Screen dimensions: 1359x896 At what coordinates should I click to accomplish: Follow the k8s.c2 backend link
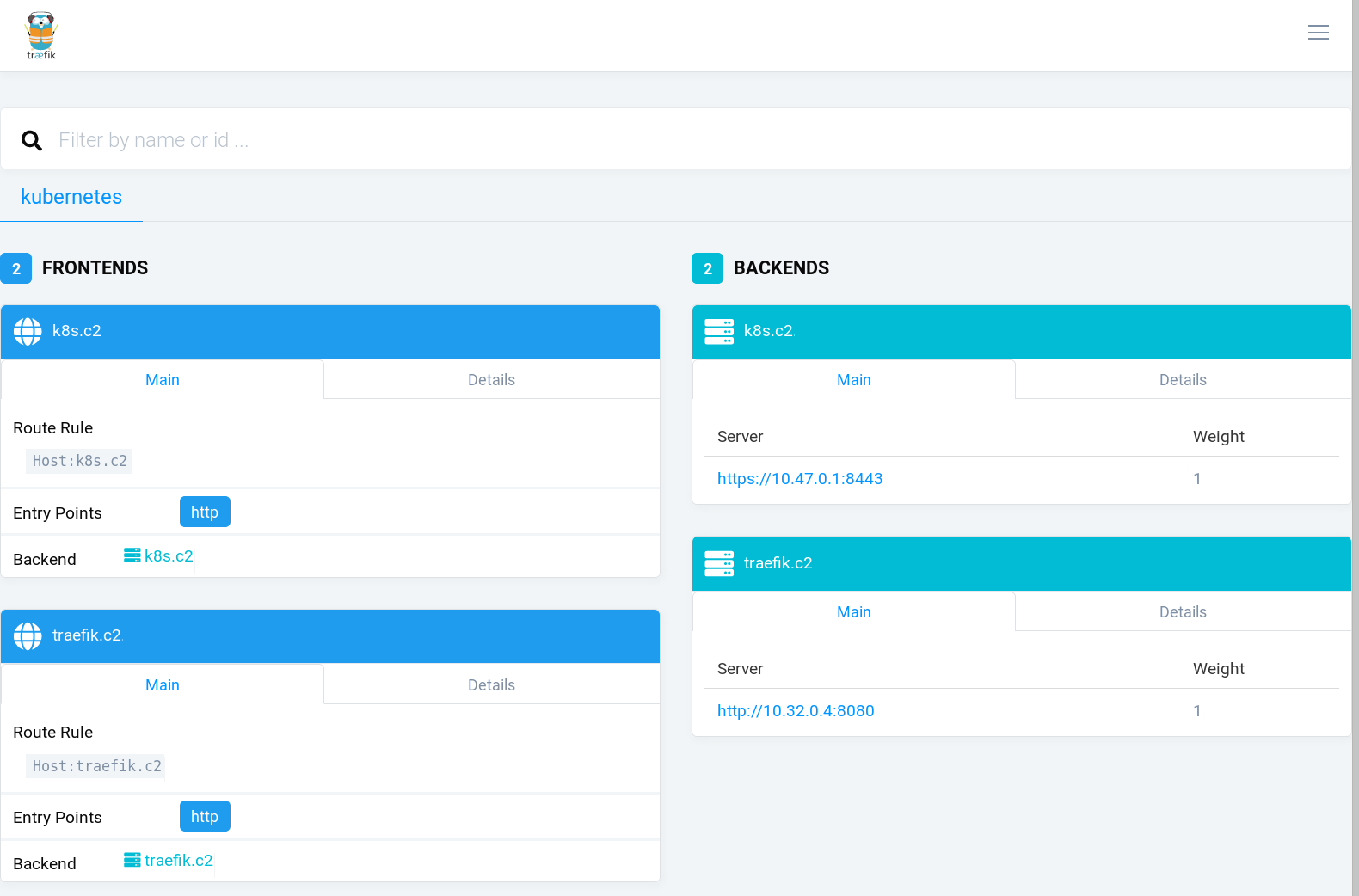(169, 555)
